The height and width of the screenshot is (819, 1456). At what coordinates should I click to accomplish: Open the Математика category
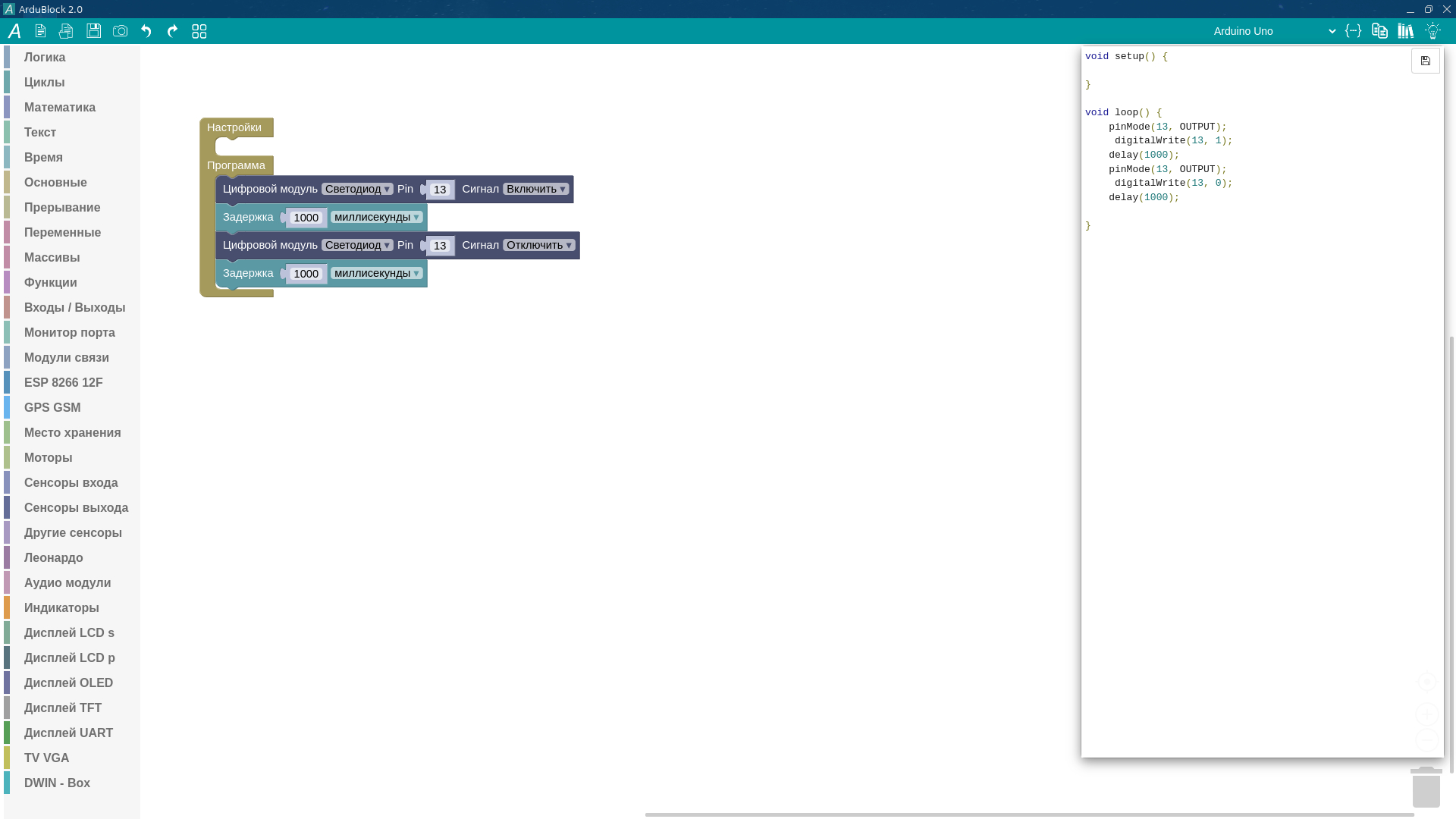pos(71,107)
